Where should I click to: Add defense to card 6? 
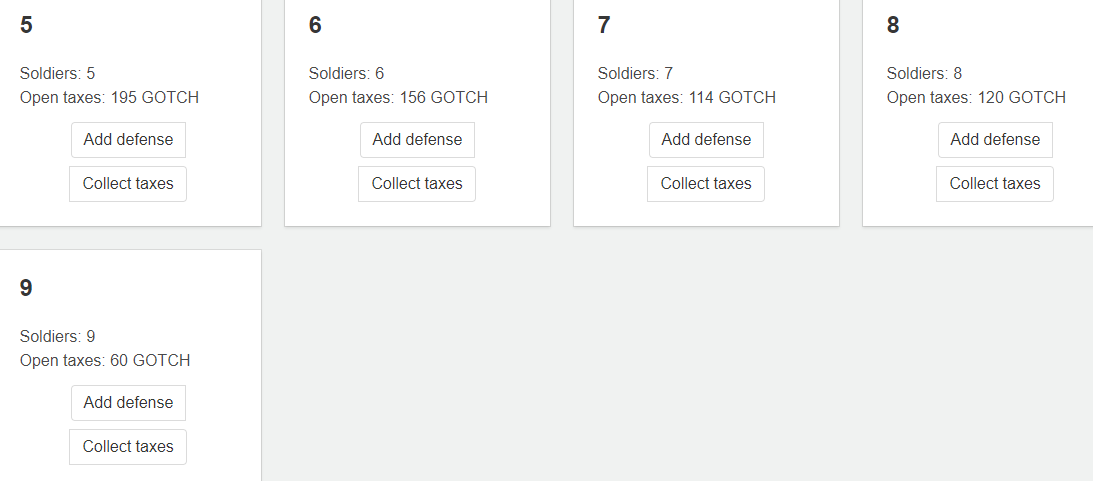point(417,140)
